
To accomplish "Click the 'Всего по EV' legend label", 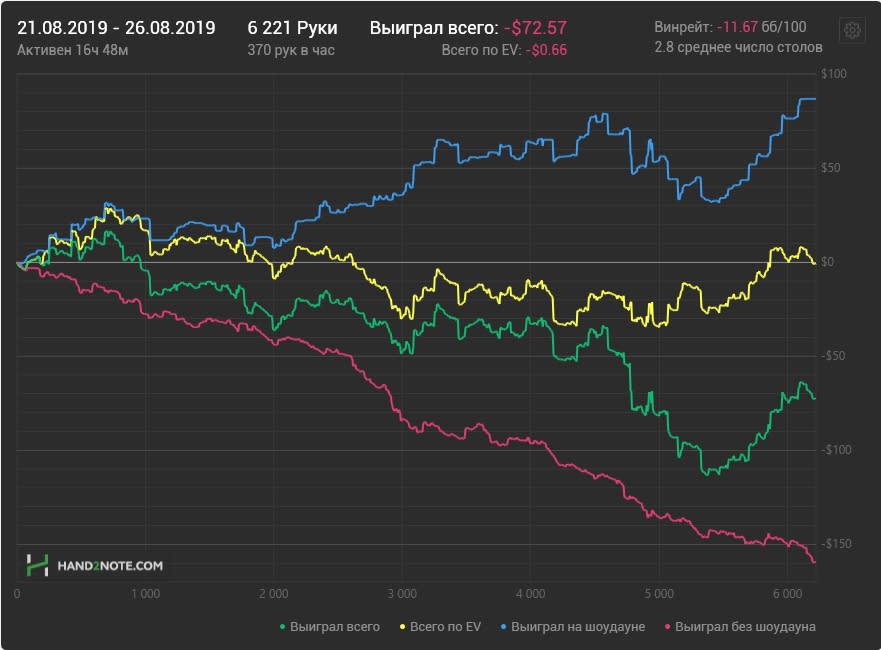I will 446,626.
